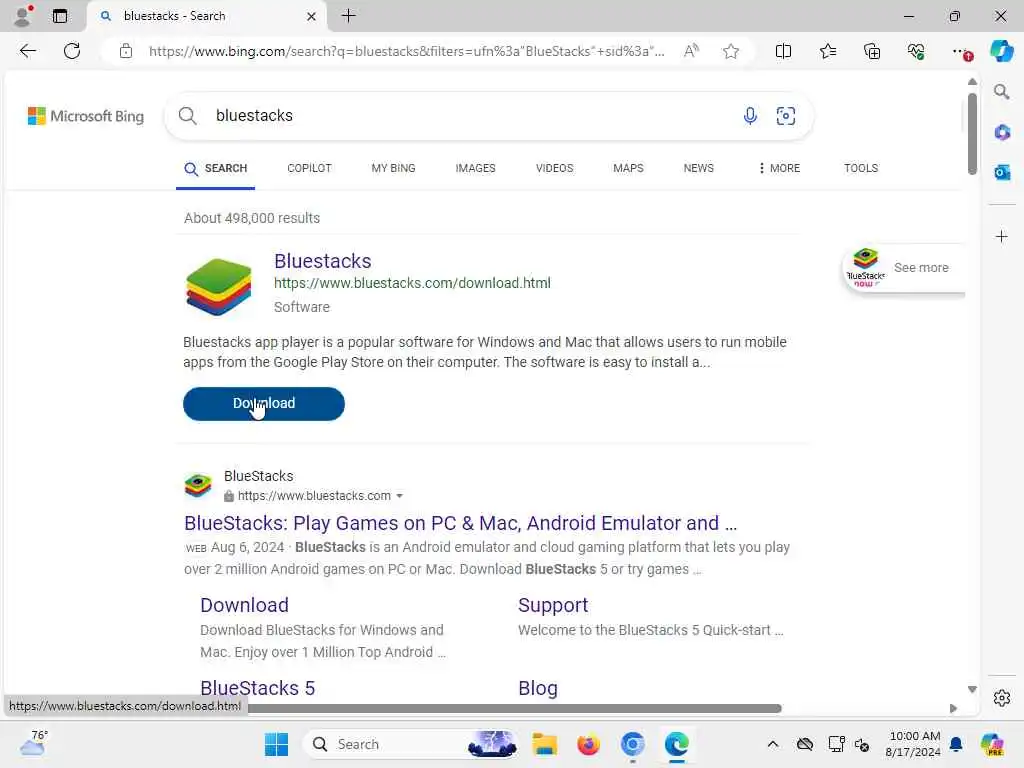Refresh the current page

pos(72,51)
